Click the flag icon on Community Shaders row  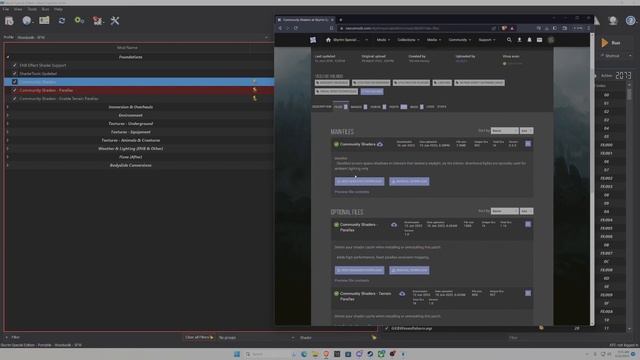click(x=255, y=82)
